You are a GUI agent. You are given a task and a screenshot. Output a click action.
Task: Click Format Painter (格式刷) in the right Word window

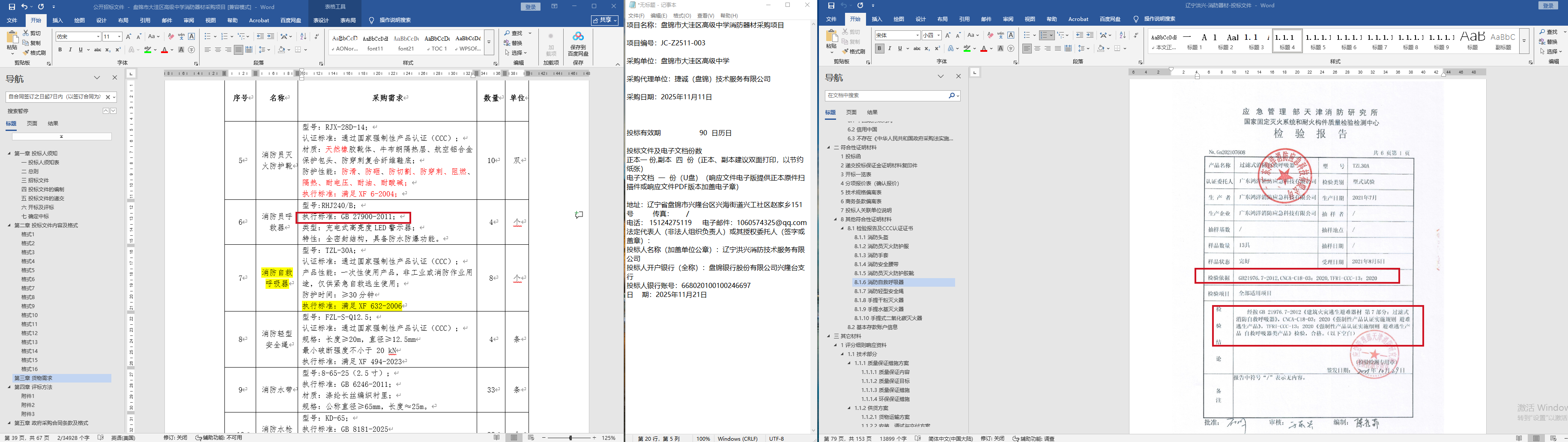854,52
